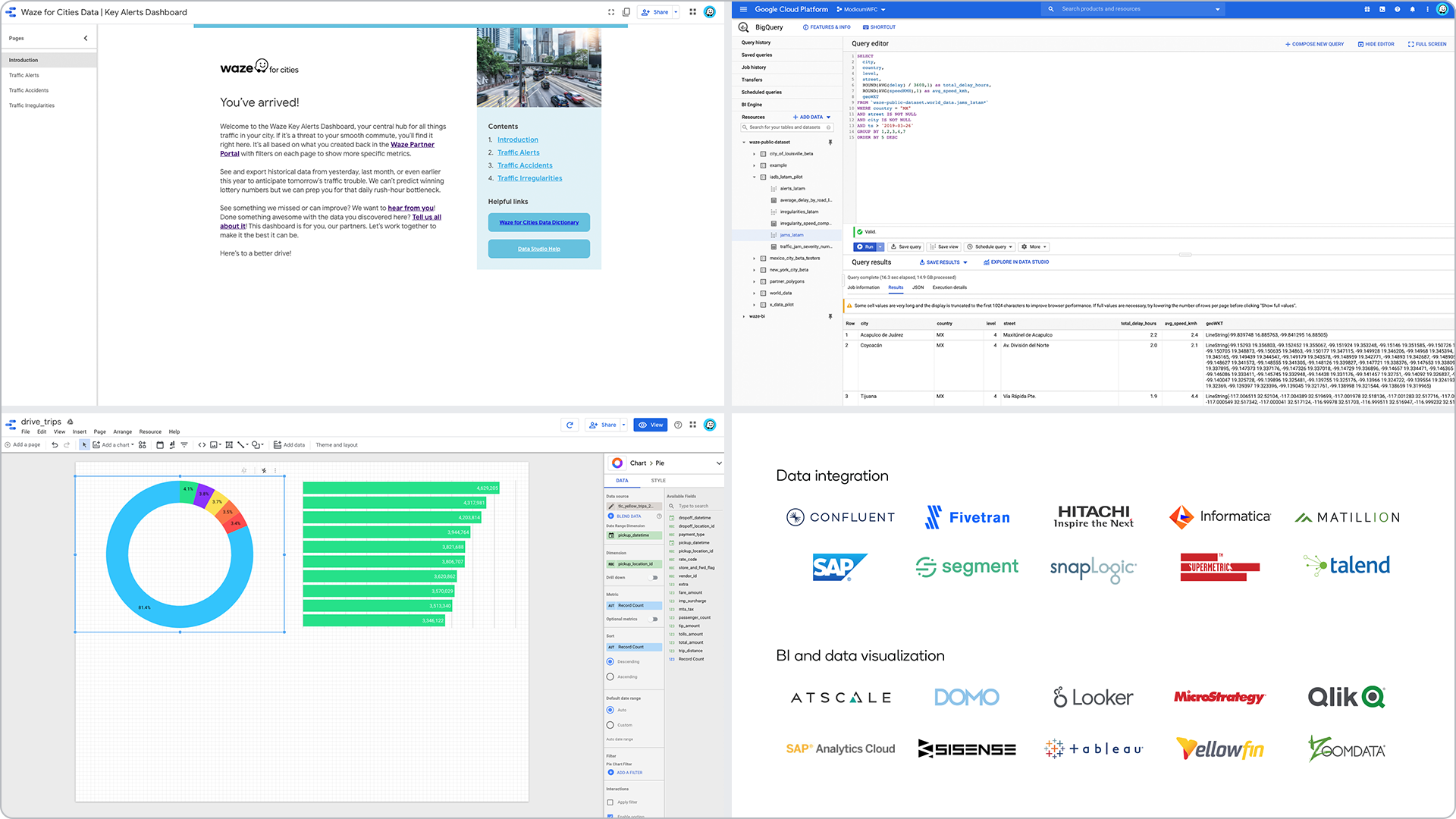Open Google Cloud Platform hamburger menu
This screenshot has width=1456, height=819.
click(743, 9)
